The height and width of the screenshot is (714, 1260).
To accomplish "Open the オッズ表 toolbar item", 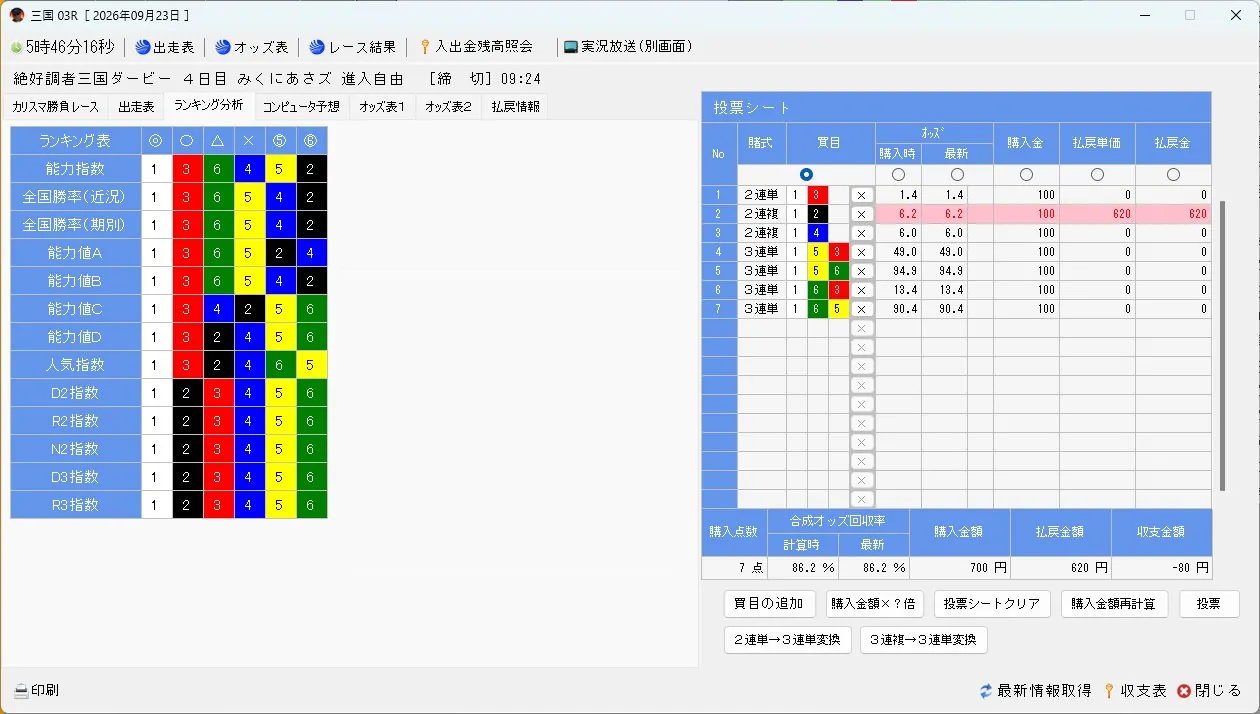I will tap(252, 47).
